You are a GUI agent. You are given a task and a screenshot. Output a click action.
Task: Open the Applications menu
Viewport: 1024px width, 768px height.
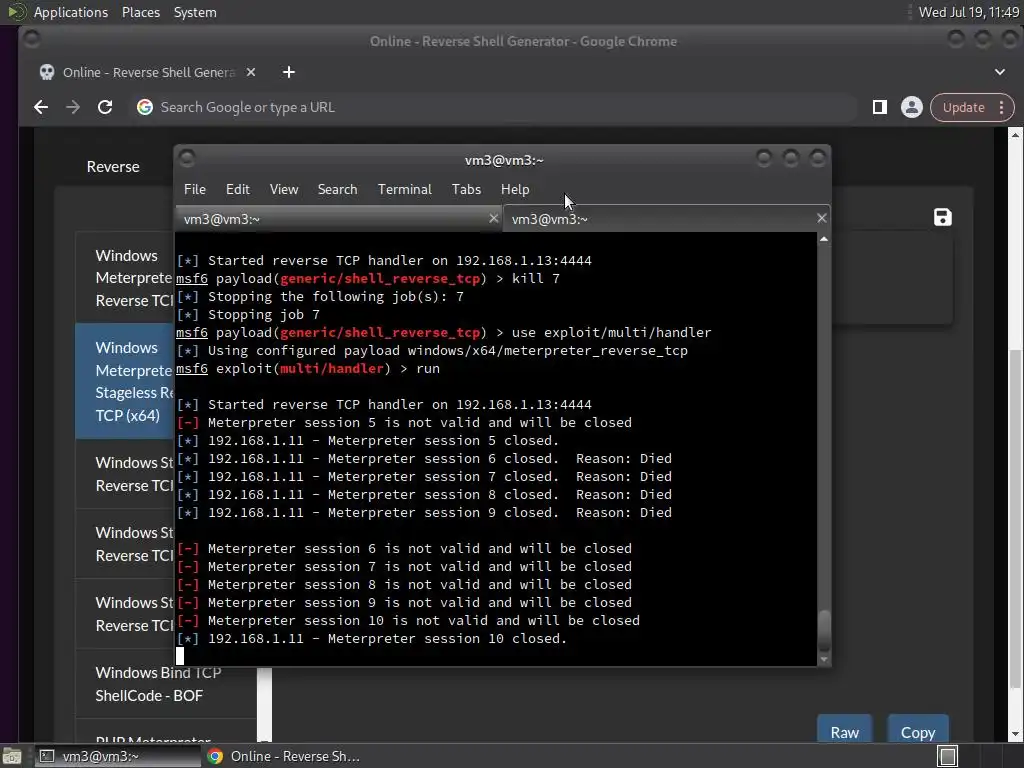click(71, 12)
